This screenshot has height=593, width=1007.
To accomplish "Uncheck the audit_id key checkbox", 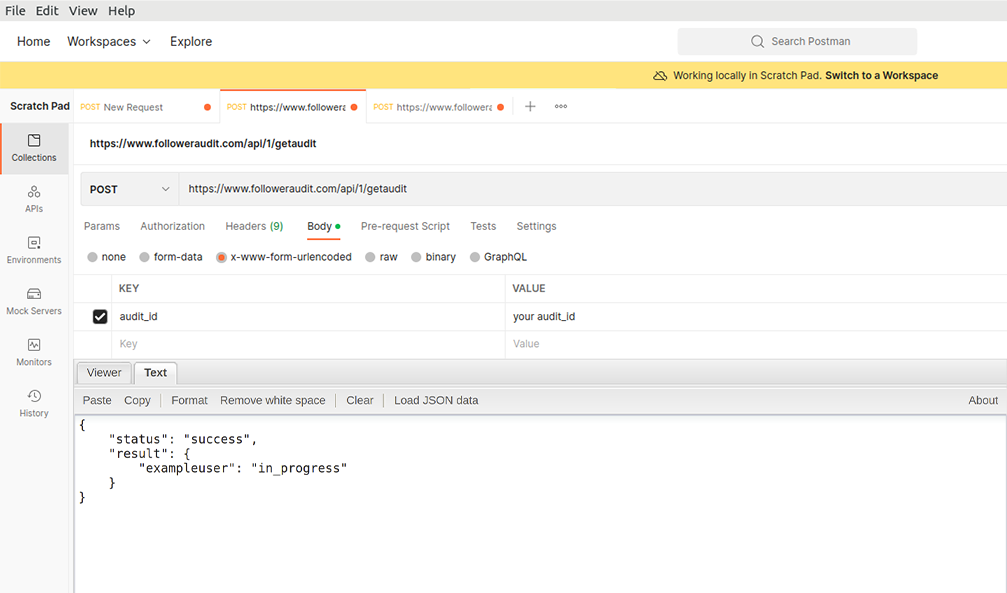I will [x=100, y=317].
